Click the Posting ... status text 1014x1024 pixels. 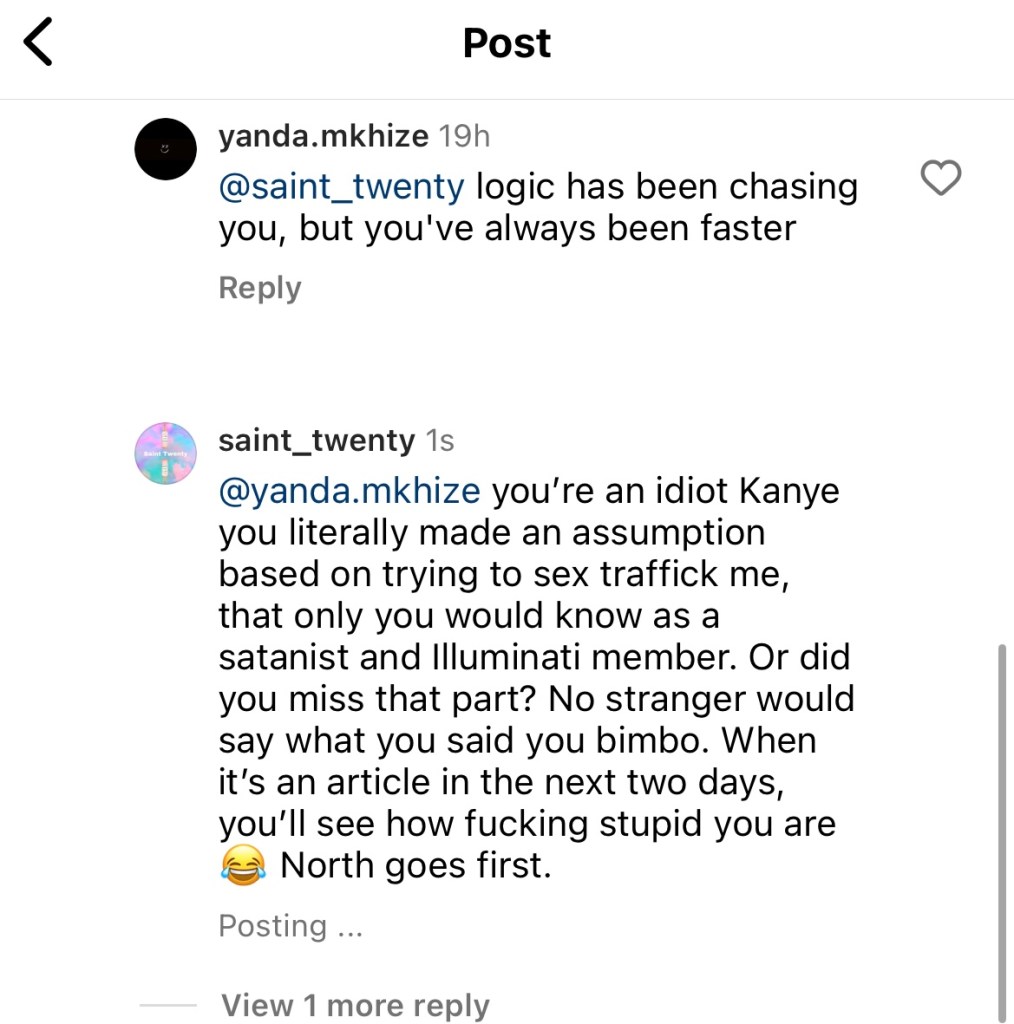click(x=290, y=926)
